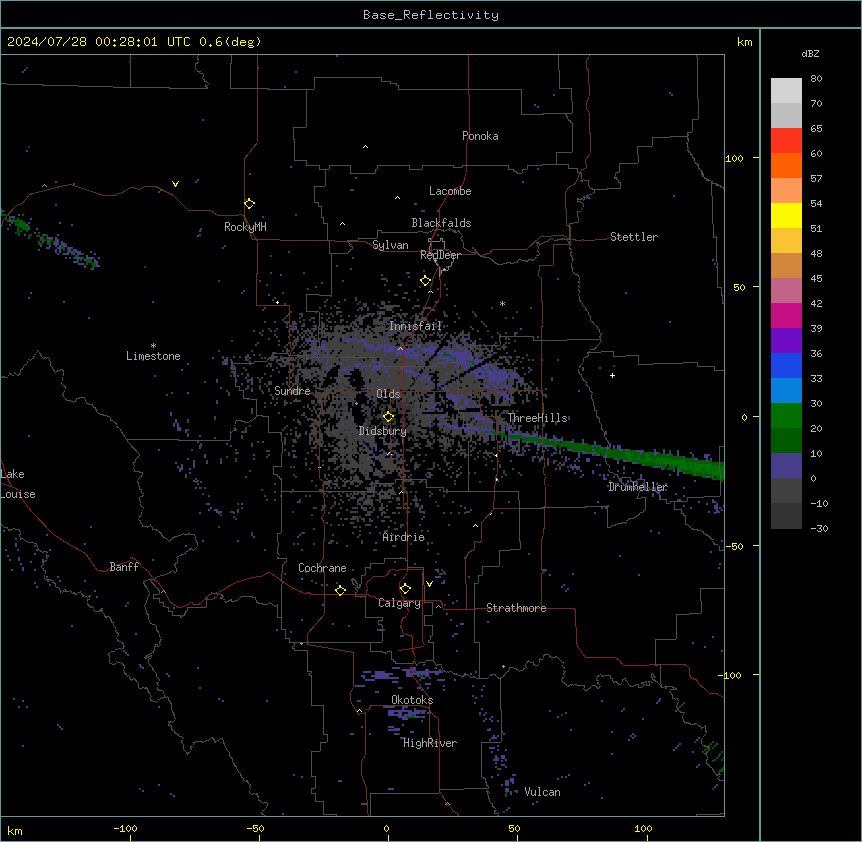The image size is (862, 842).
Task: Click the yellow V marker east of Calgary
Action: tap(429, 584)
